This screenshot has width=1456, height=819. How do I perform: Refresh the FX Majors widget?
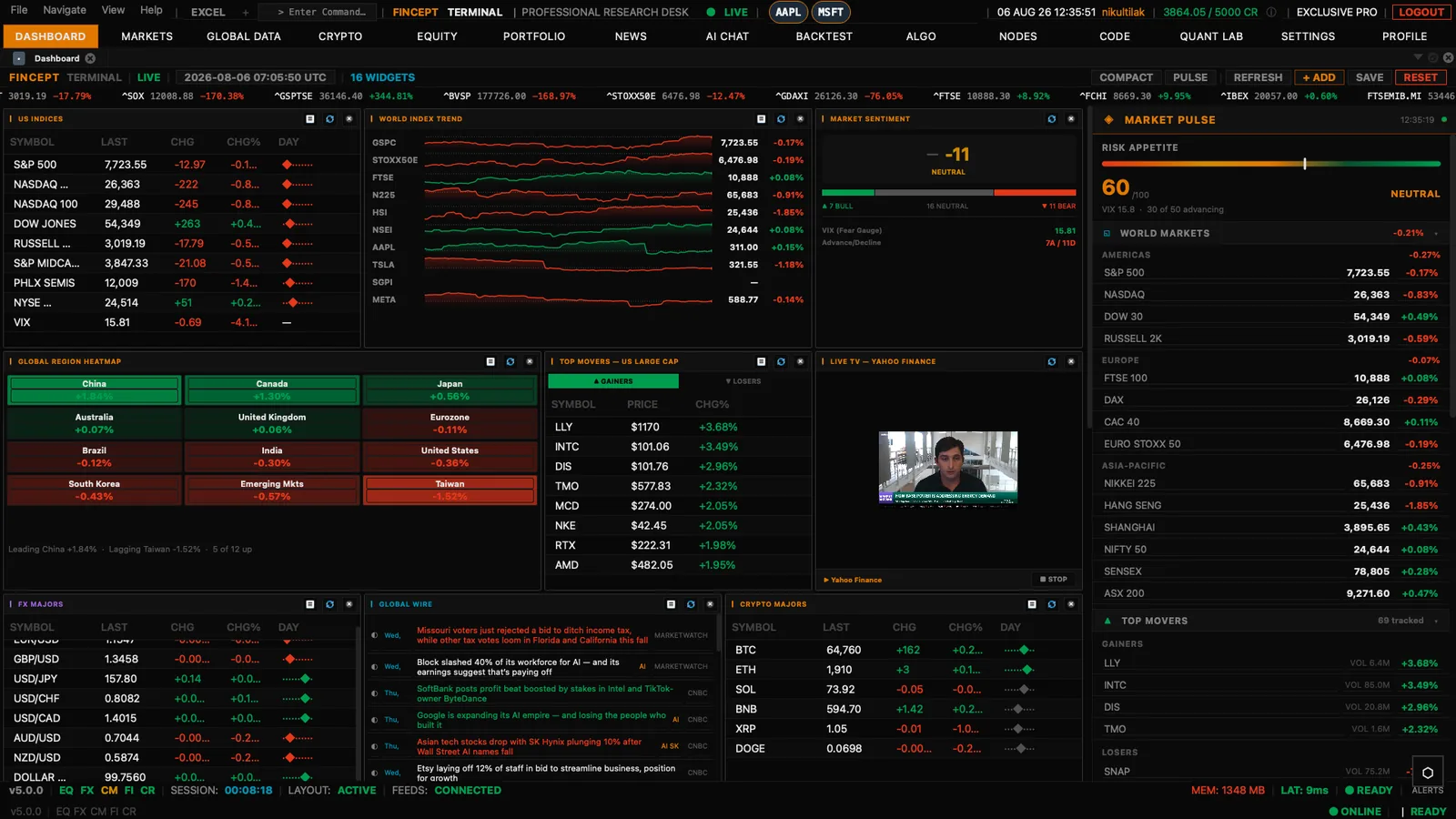point(329,604)
